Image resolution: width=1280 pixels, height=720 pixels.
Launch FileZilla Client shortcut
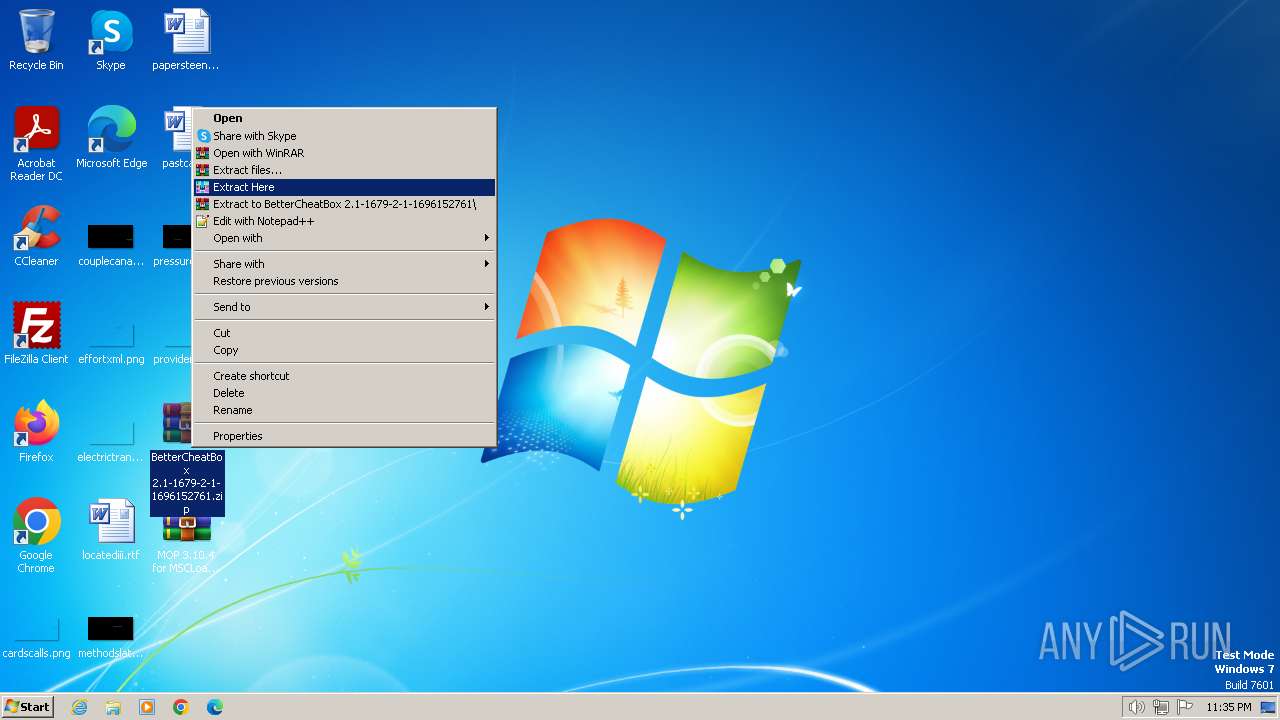click(x=36, y=333)
